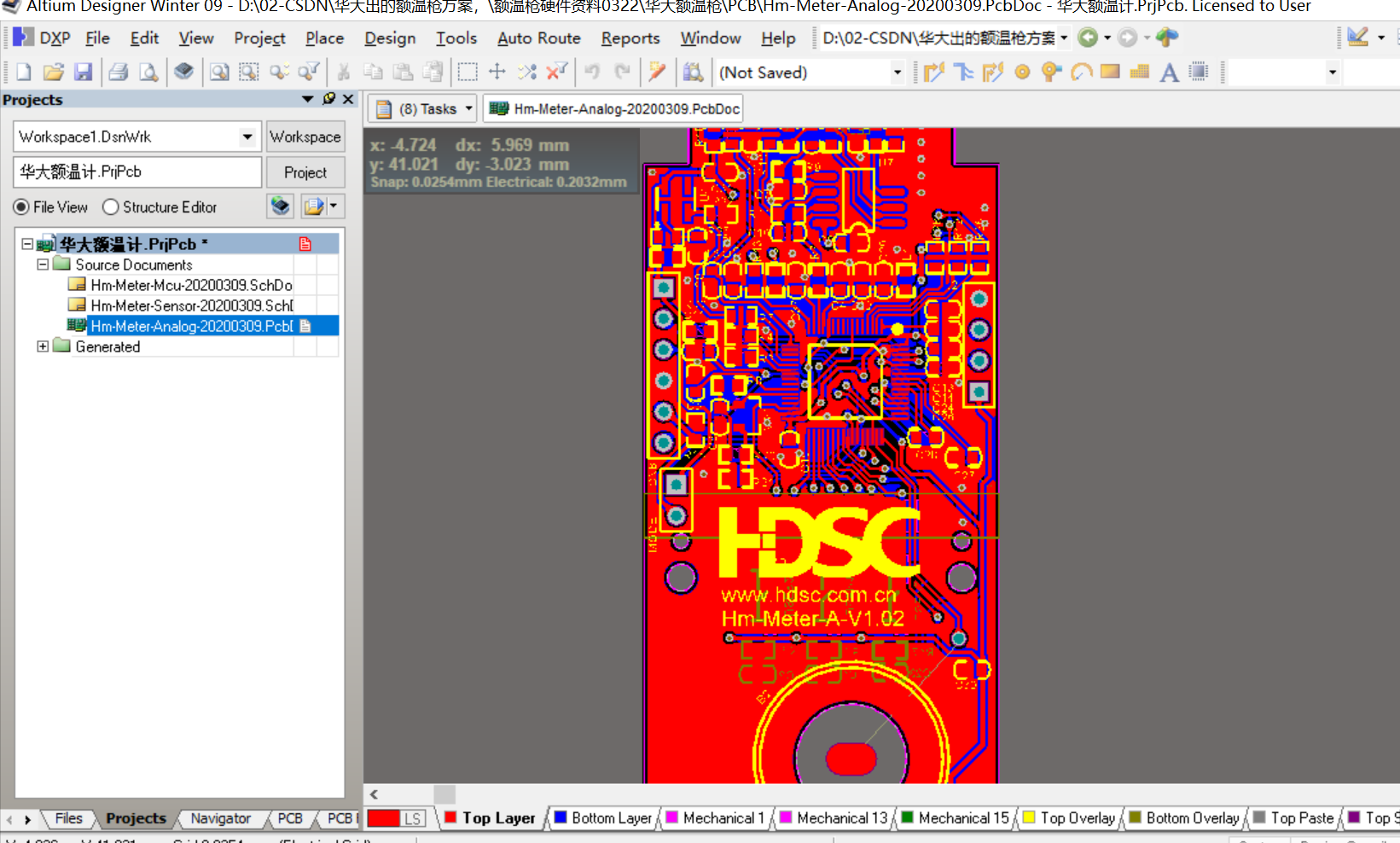Open the Reports menu

click(630, 38)
